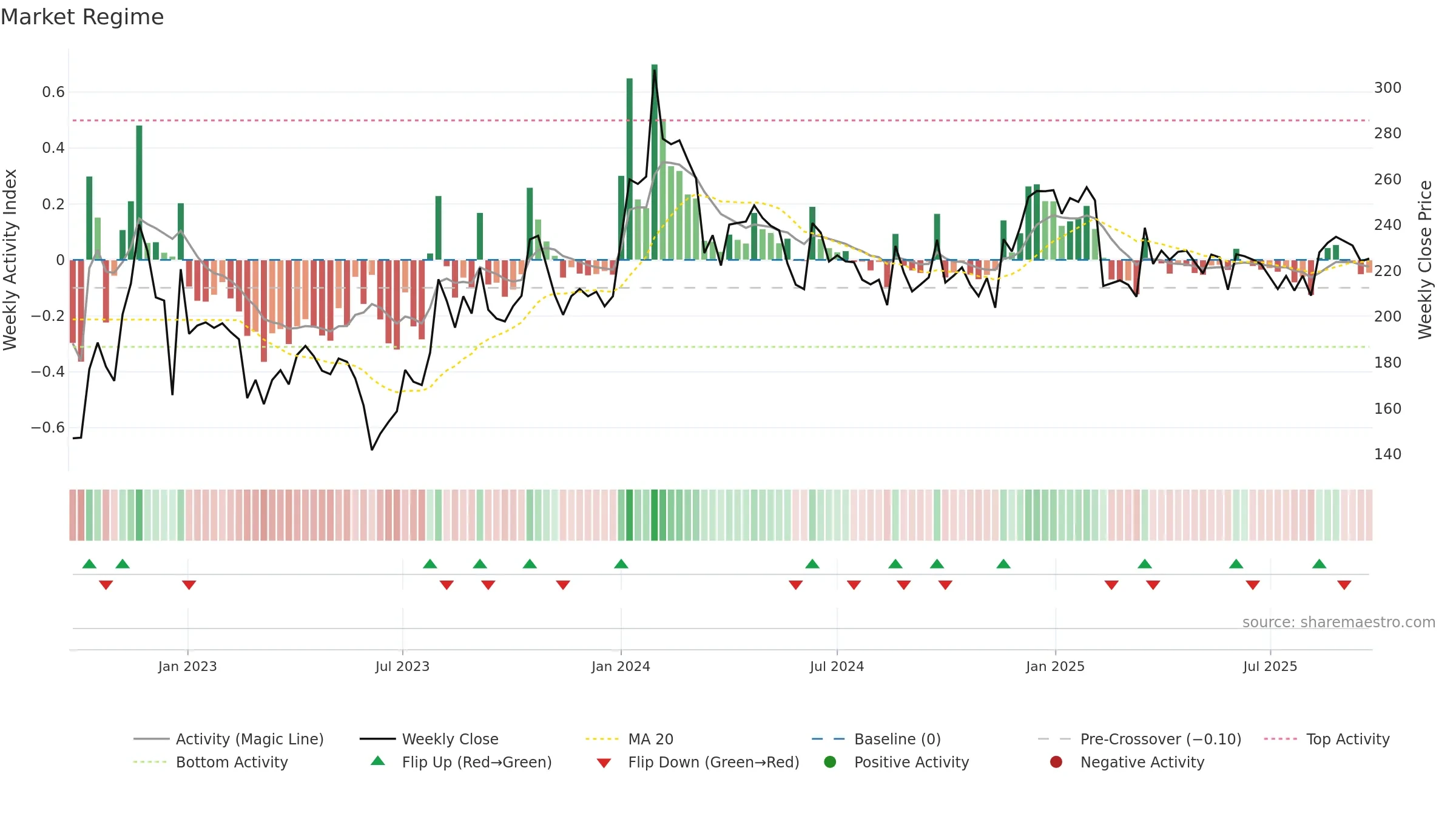Select the Jan 2024 axis label
The image size is (1456, 819).
(x=621, y=666)
